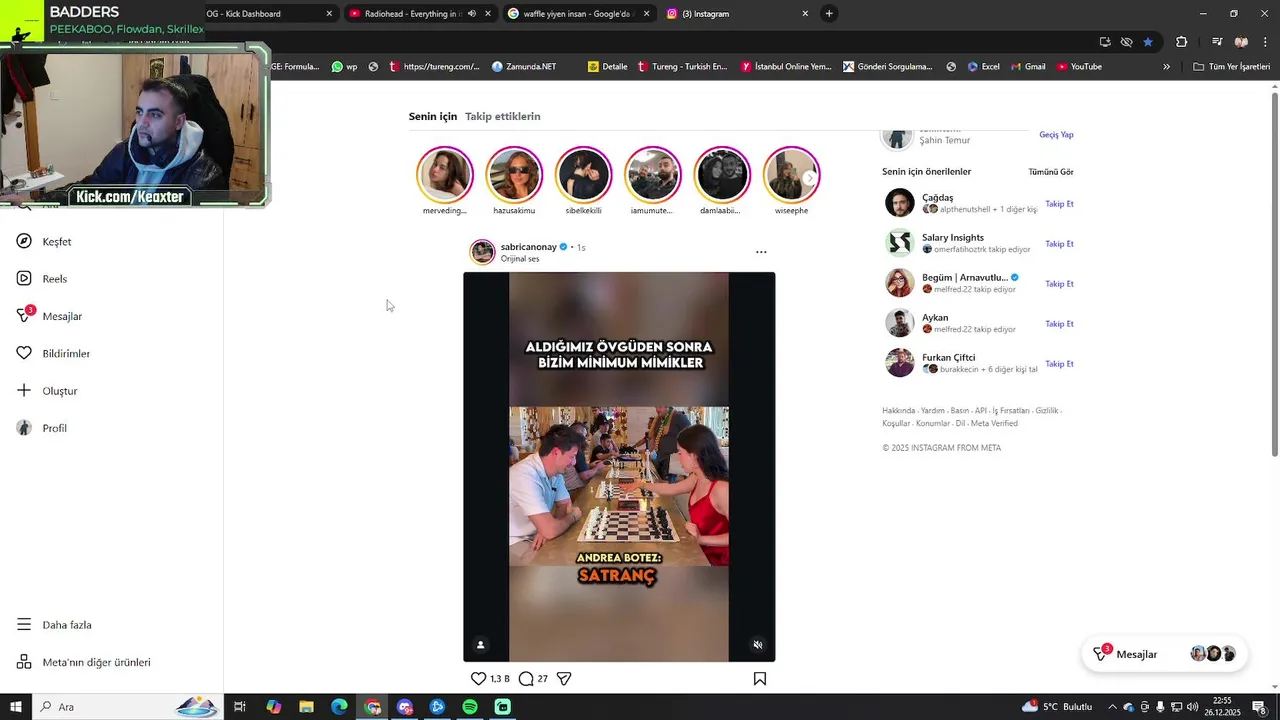Open Profil from the sidebar
The image size is (1280, 720).
coord(42,428)
